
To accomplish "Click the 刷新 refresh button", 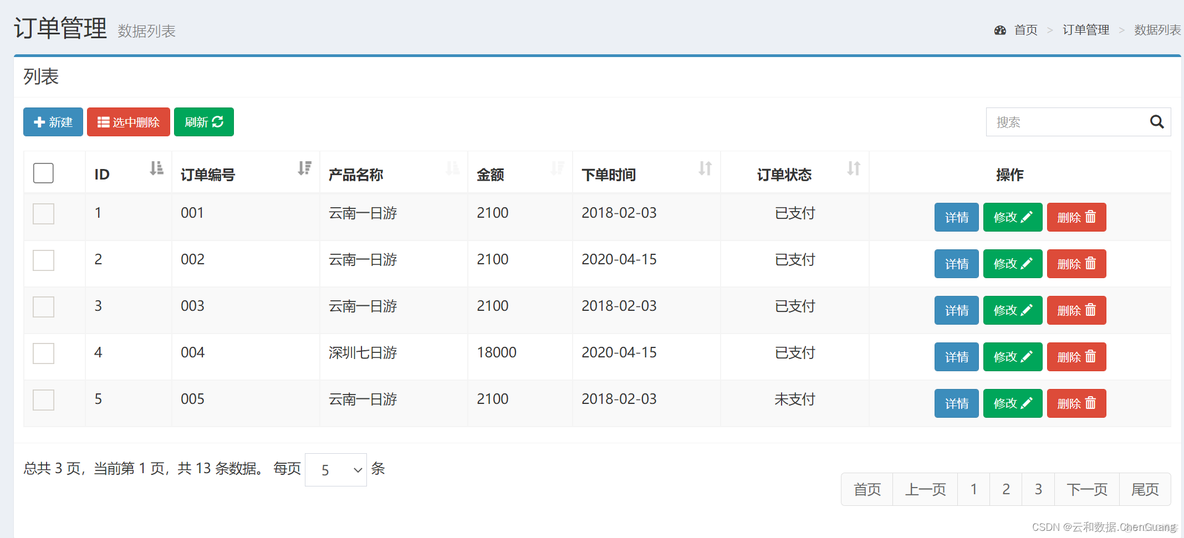I will click(204, 122).
